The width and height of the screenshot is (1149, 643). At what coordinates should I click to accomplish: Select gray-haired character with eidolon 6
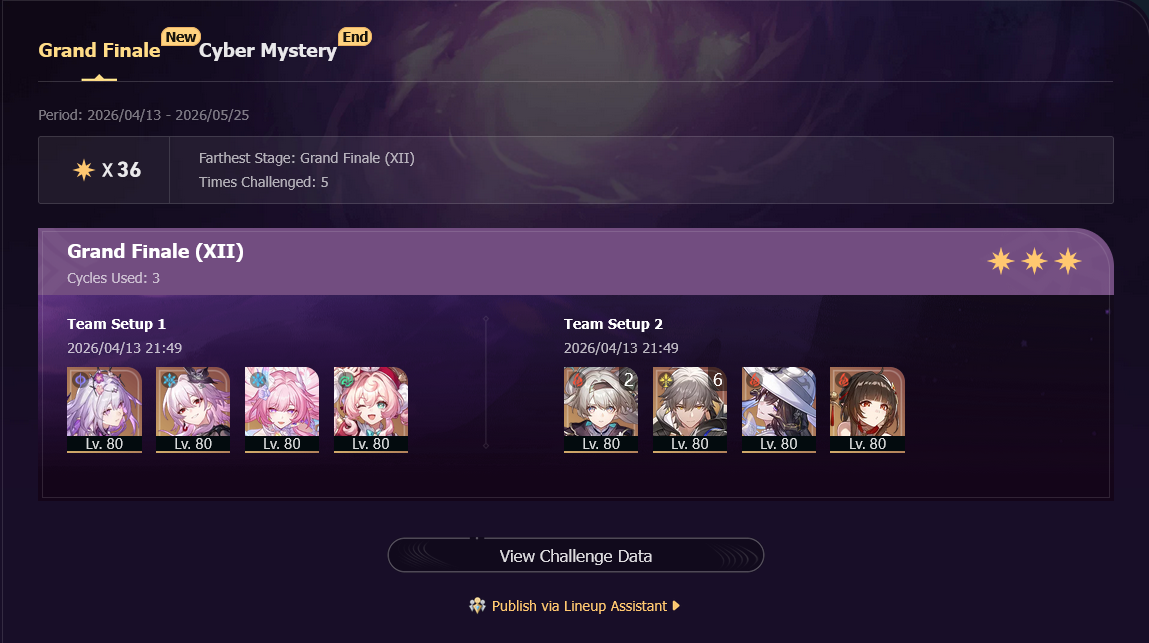(690, 410)
